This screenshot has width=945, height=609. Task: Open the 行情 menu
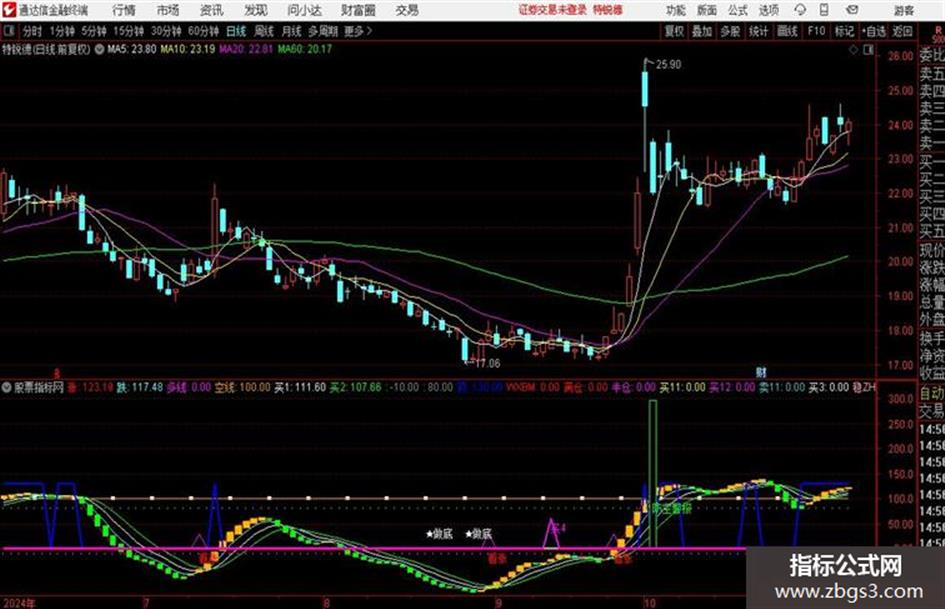[124, 10]
